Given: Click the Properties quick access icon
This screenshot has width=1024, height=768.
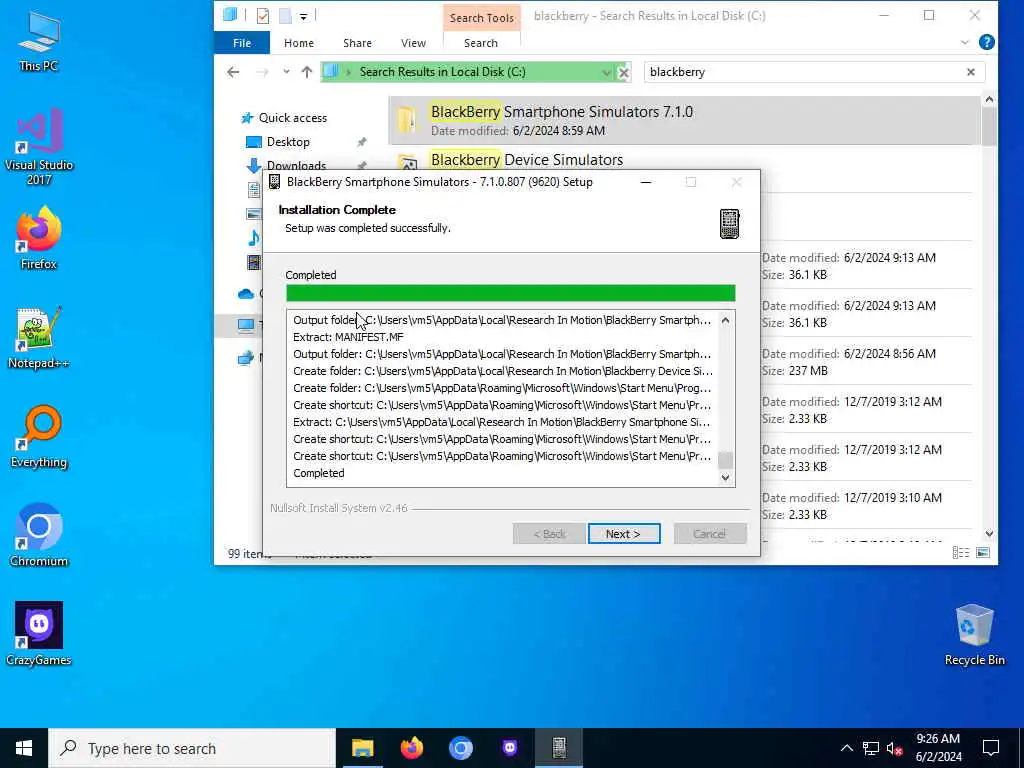Looking at the screenshot, I should click(x=263, y=16).
